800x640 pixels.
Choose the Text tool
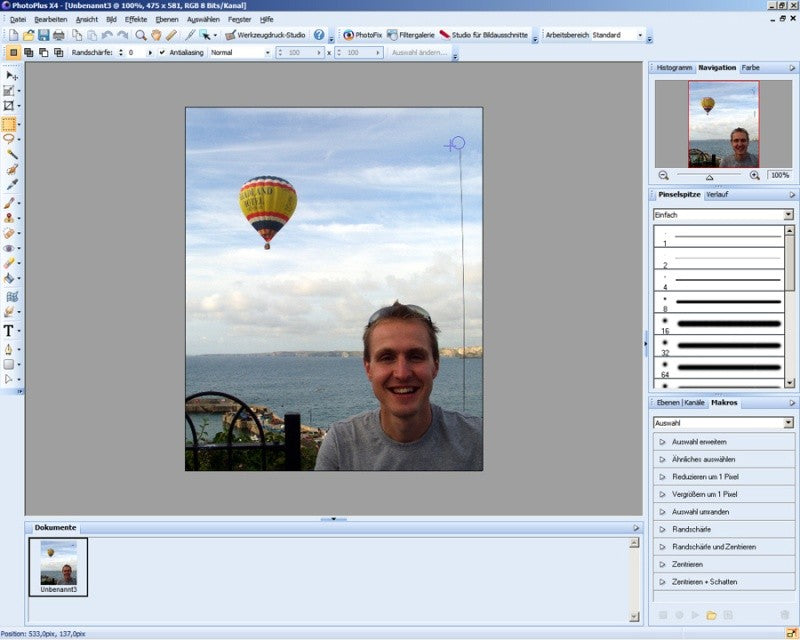pyautogui.click(x=9, y=331)
